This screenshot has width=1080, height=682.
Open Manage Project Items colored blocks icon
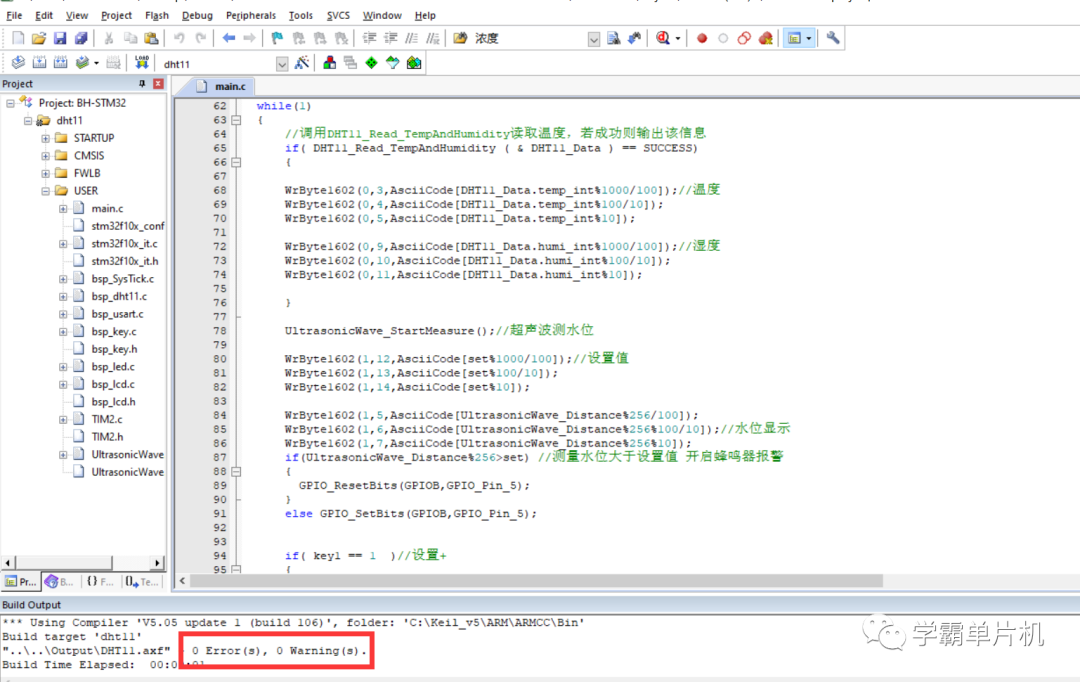(x=329, y=63)
